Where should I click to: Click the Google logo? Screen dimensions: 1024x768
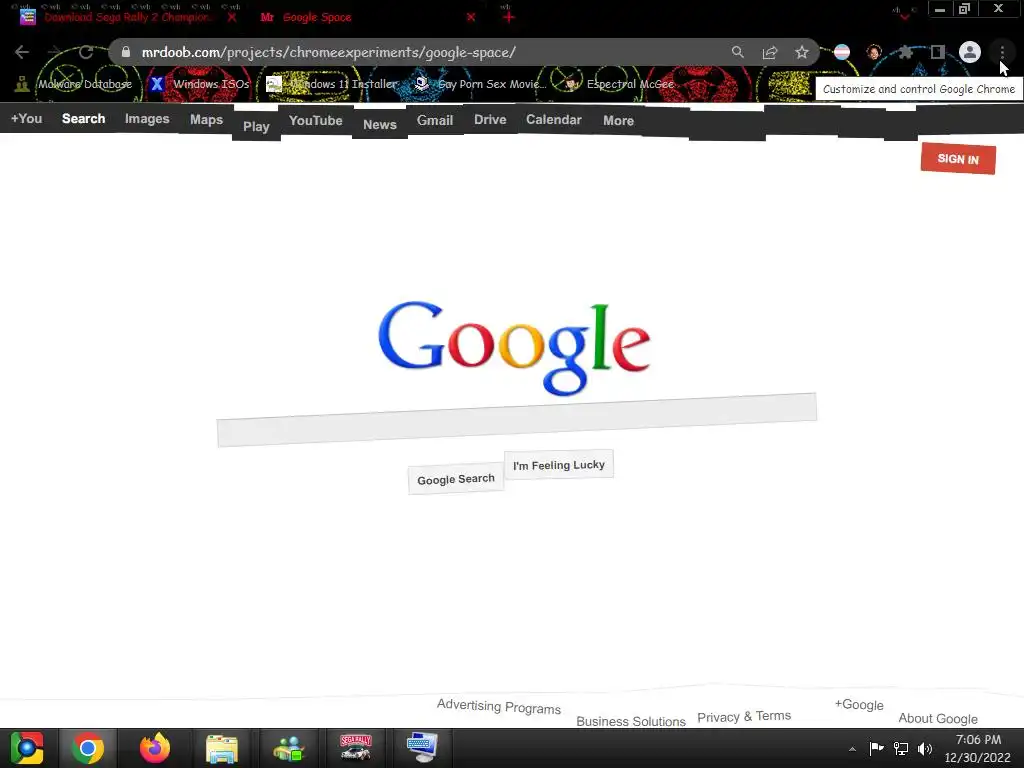tap(514, 348)
